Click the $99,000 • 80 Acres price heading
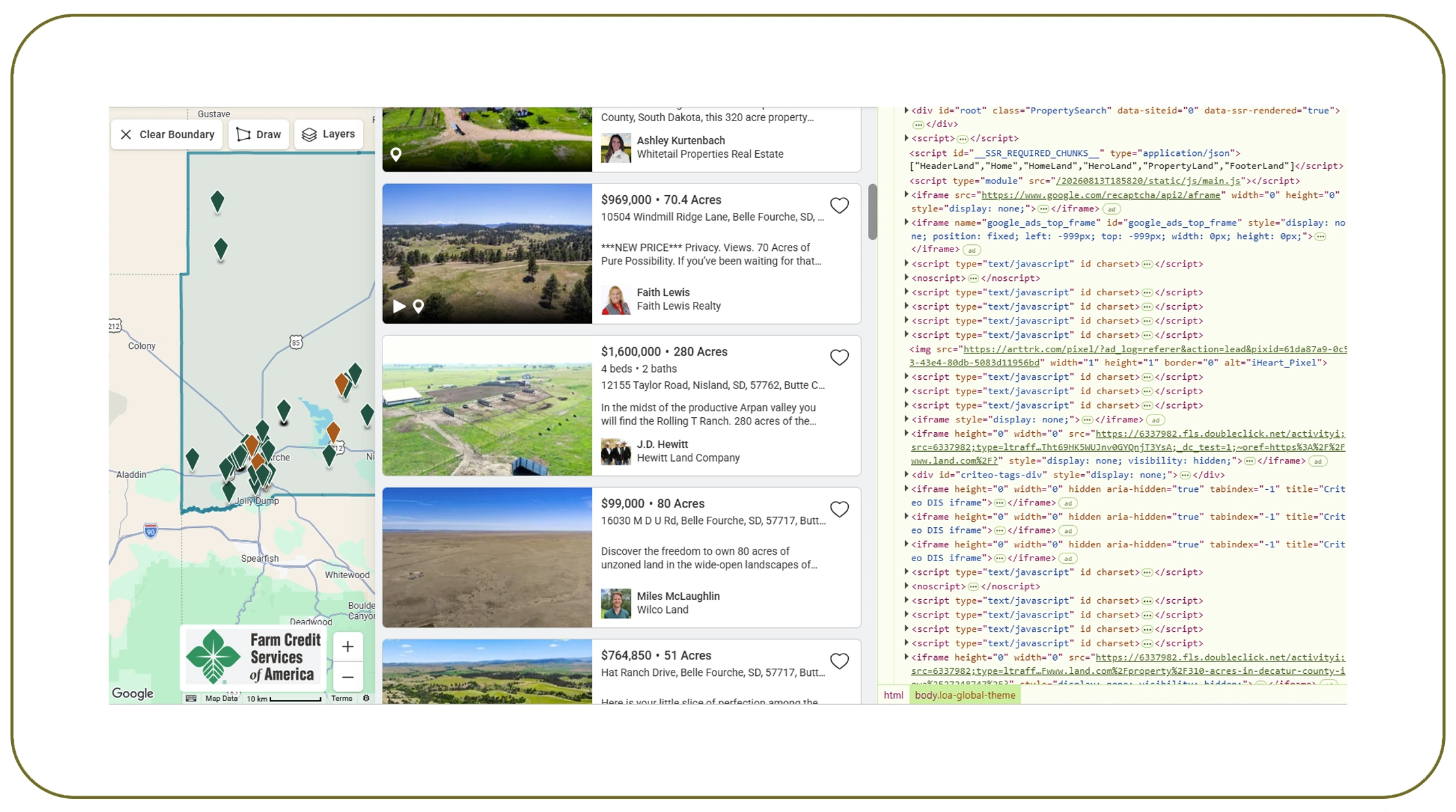Viewport: 1456px width, 812px height. tap(652, 504)
